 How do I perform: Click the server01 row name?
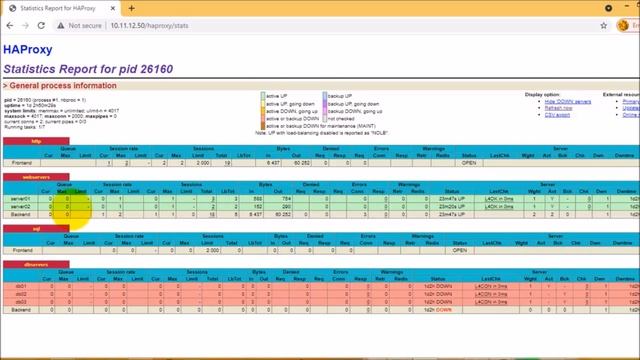20,199
